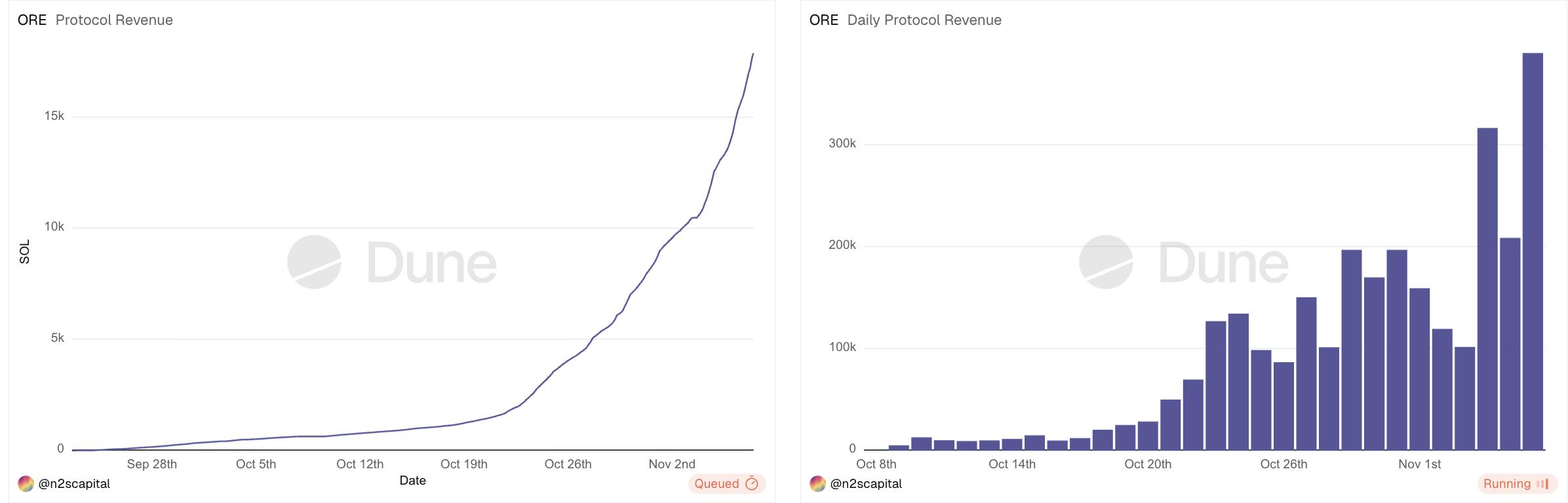Click the peak end of the cumulative revenue line
Screen dimensions: 1568x503
click(x=753, y=54)
